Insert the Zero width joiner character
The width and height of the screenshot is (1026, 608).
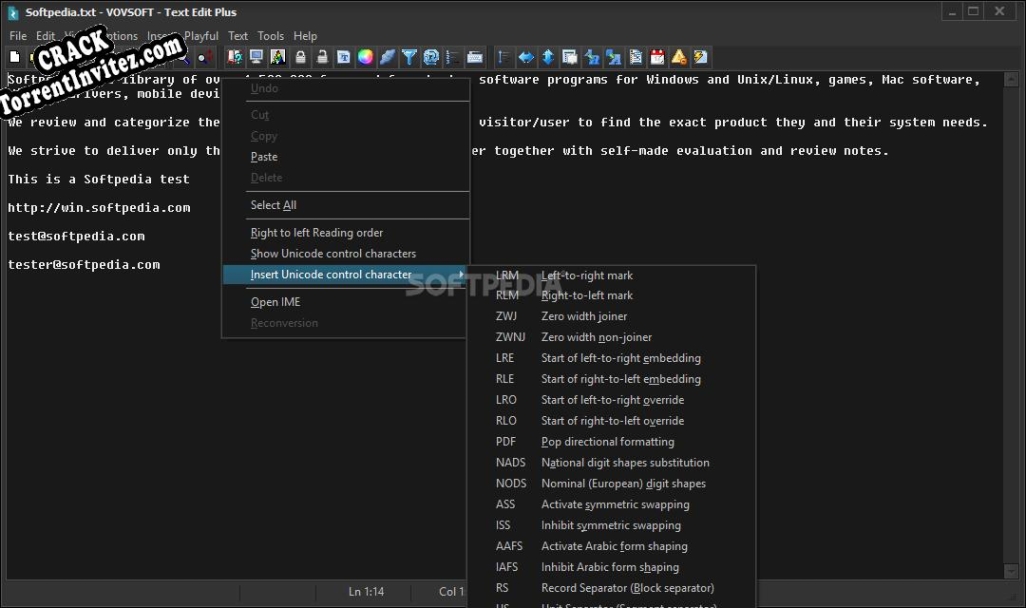point(584,316)
